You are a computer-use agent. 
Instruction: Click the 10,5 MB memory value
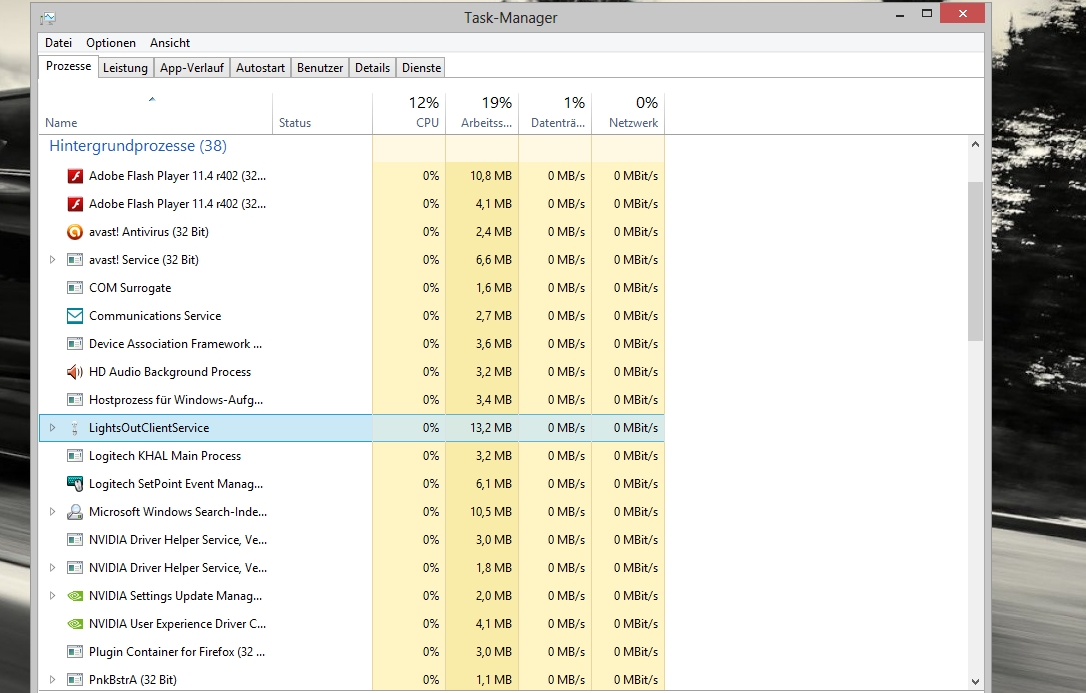click(491, 512)
